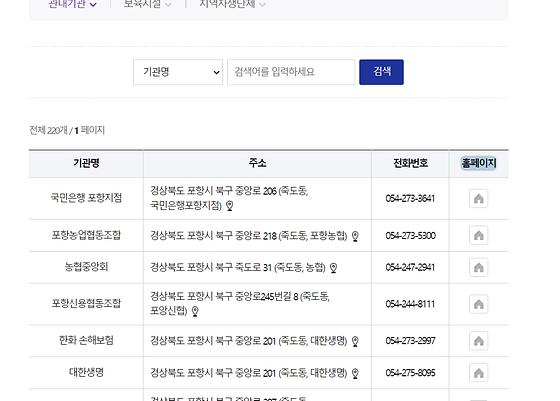Screen dimensions: 560x401
Task: Open the 기관명 search type dropdown
Action: tap(178, 72)
